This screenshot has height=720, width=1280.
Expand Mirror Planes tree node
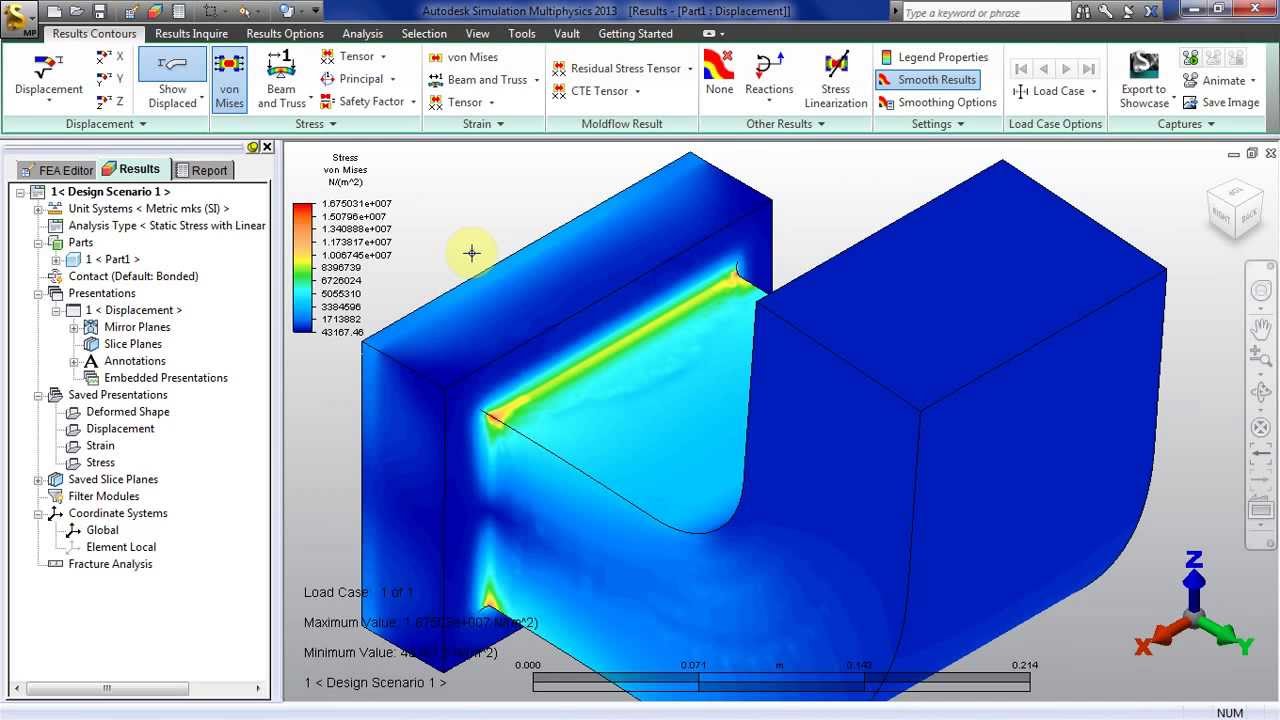73,327
